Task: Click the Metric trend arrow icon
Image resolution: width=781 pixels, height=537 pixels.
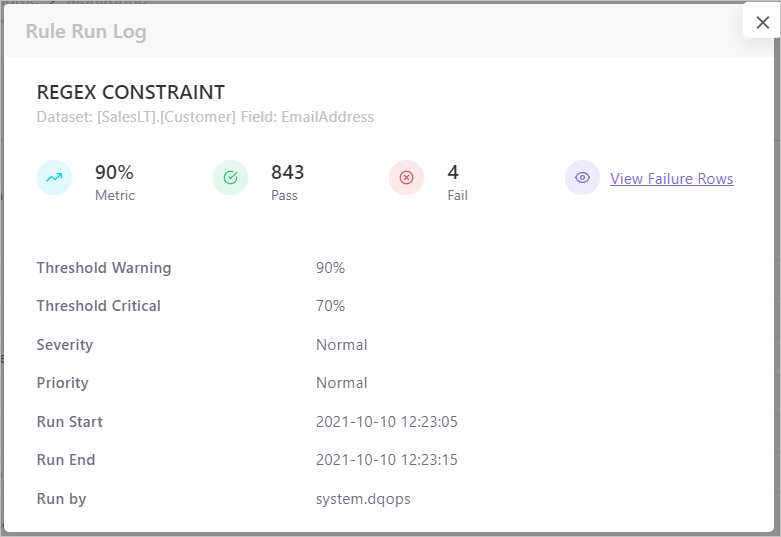Action: point(54,178)
